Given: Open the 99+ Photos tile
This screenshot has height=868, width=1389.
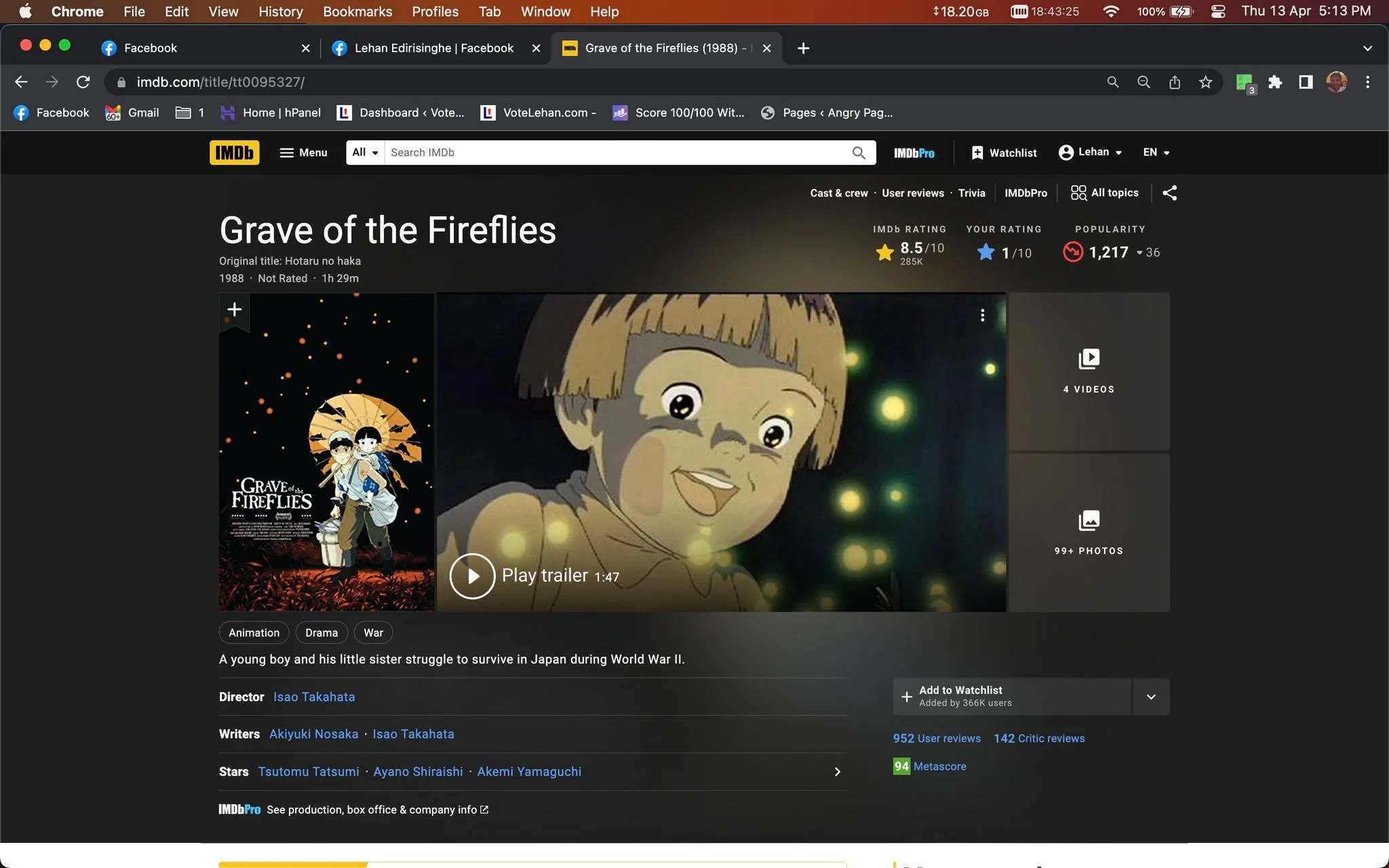Looking at the screenshot, I should 1089,532.
